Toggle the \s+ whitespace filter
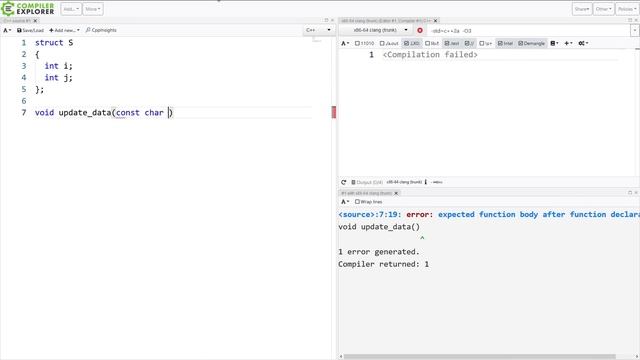The width and height of the screenshot is (640, 360). pos(485,43)
